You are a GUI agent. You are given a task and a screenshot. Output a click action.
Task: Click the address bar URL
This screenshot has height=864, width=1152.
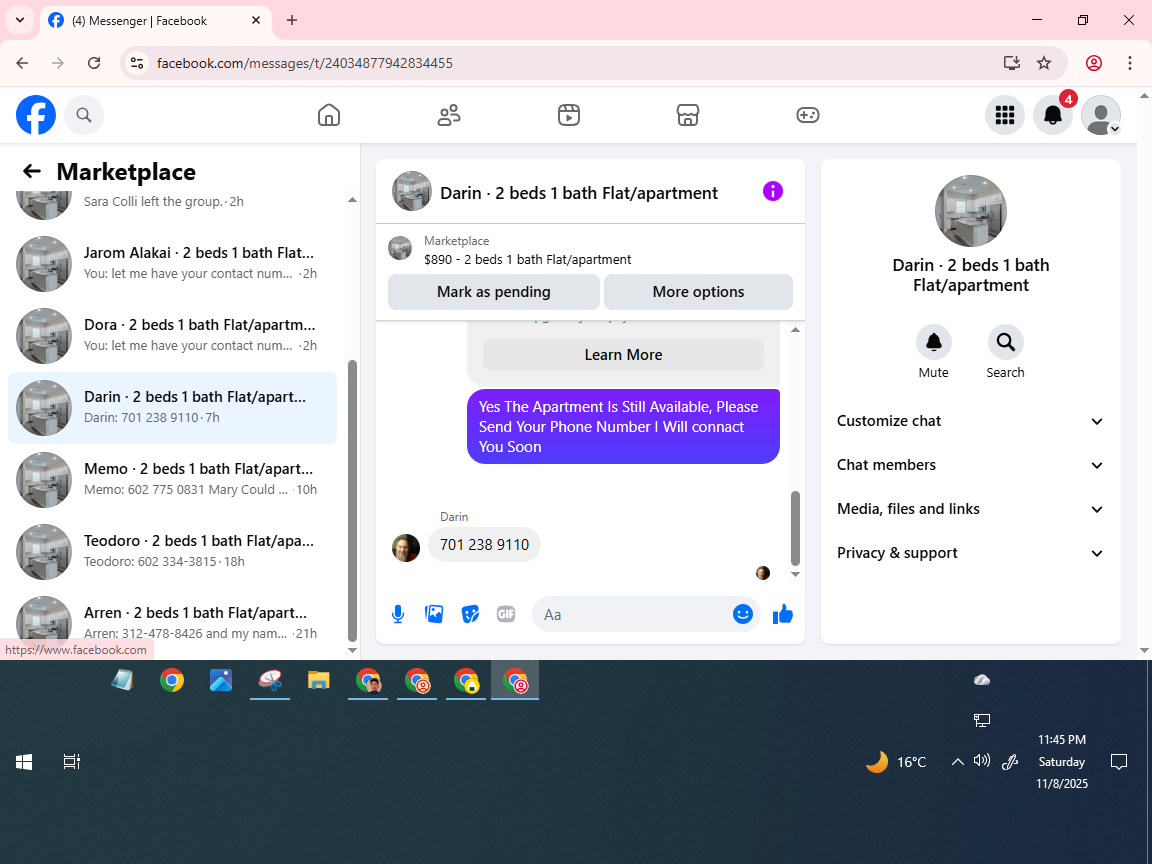305,63
